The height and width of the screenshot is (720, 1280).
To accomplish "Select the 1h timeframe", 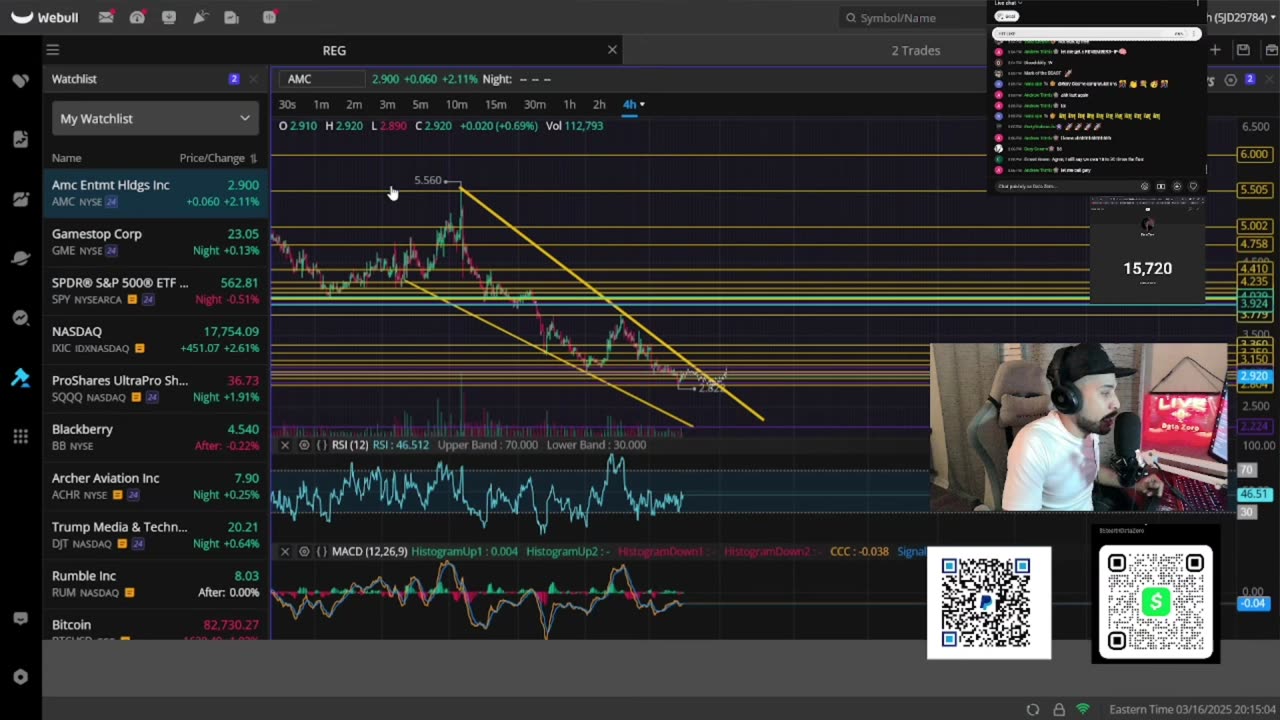I will [x=569, y=105].
